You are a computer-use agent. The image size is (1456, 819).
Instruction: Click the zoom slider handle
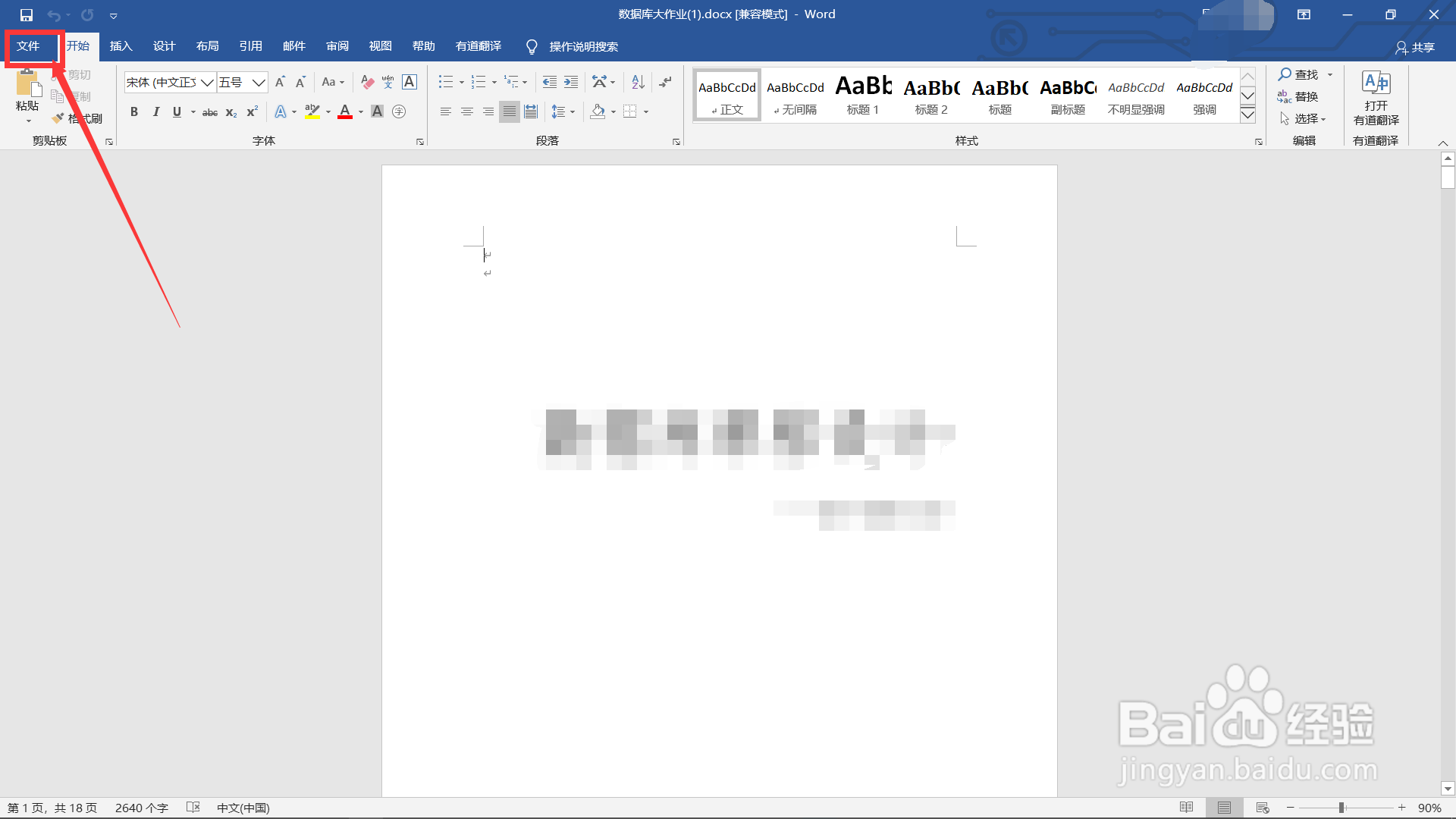pyautogui.click(x=1341, y=808)
